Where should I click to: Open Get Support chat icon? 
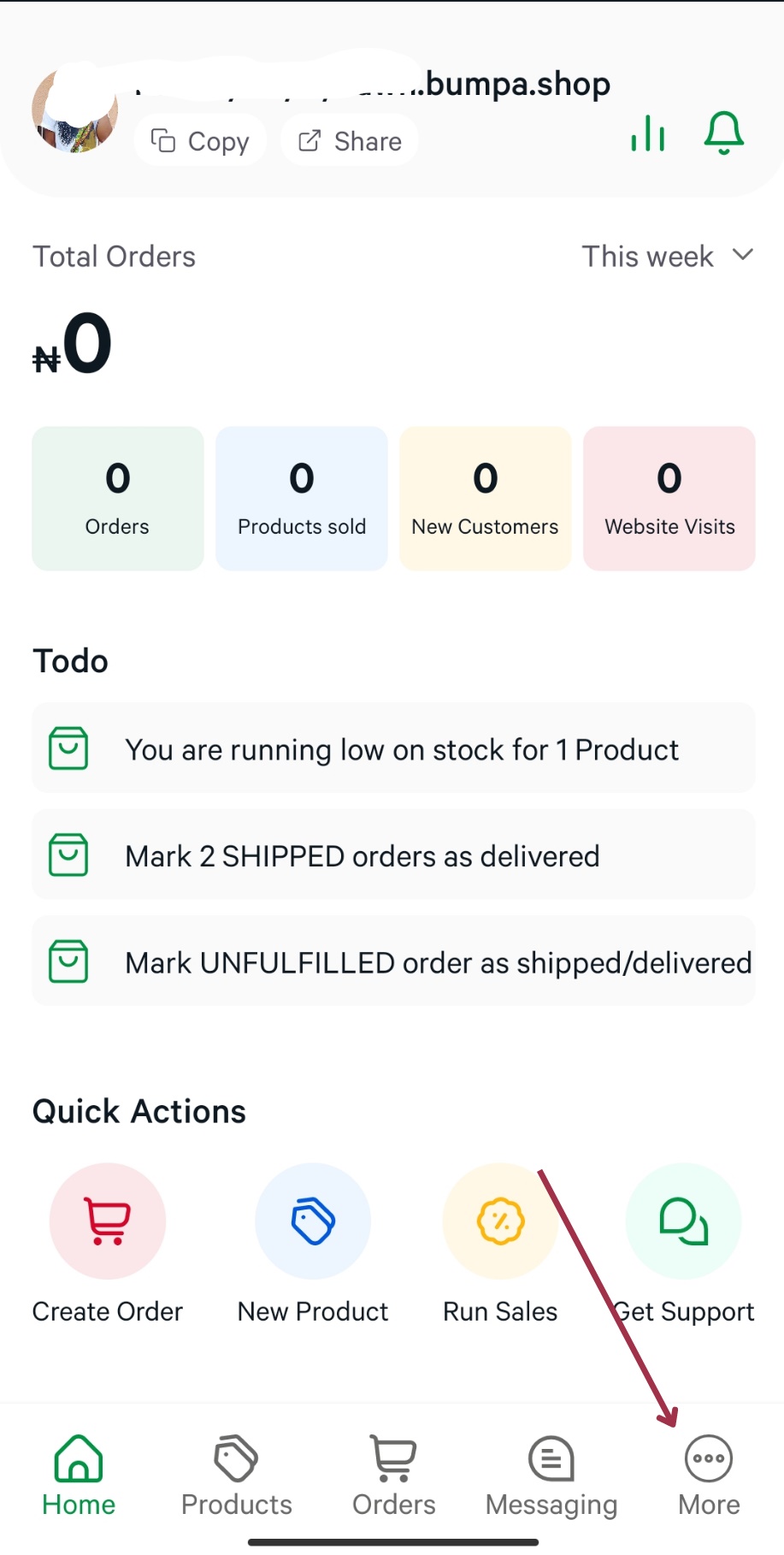point(683,1221)
